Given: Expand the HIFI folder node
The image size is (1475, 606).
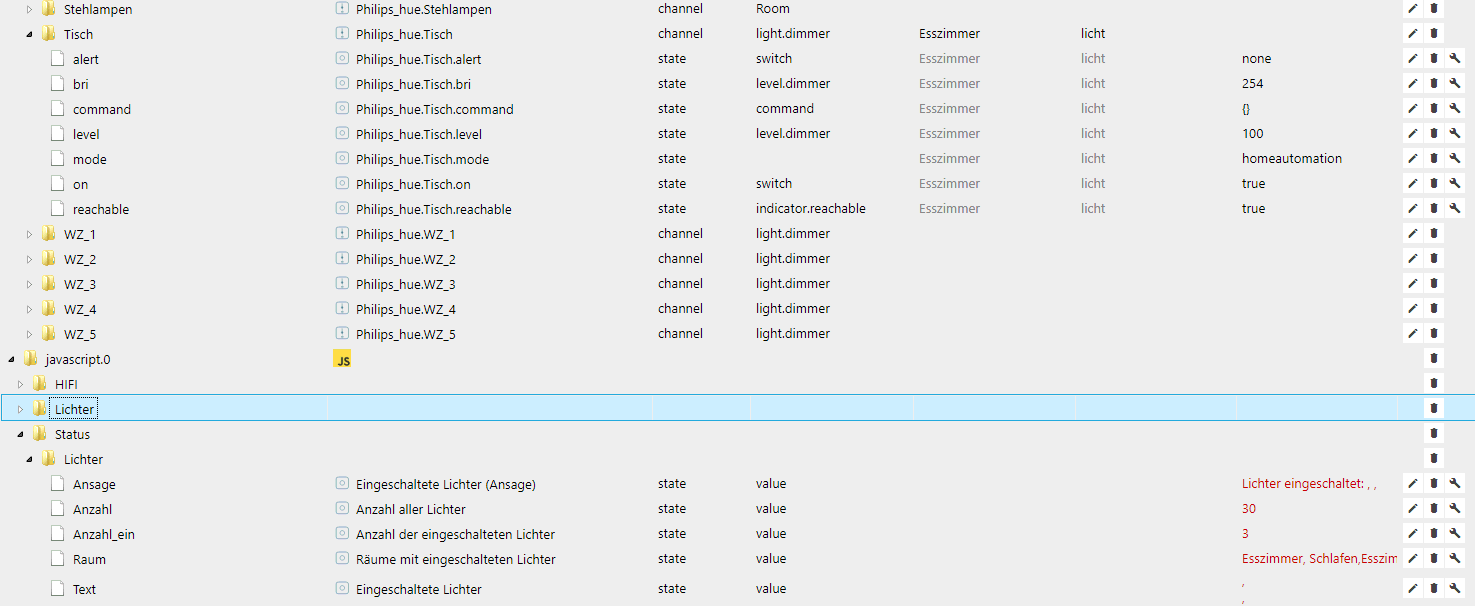Looking at the screenshot, I should tap(20, 384).
